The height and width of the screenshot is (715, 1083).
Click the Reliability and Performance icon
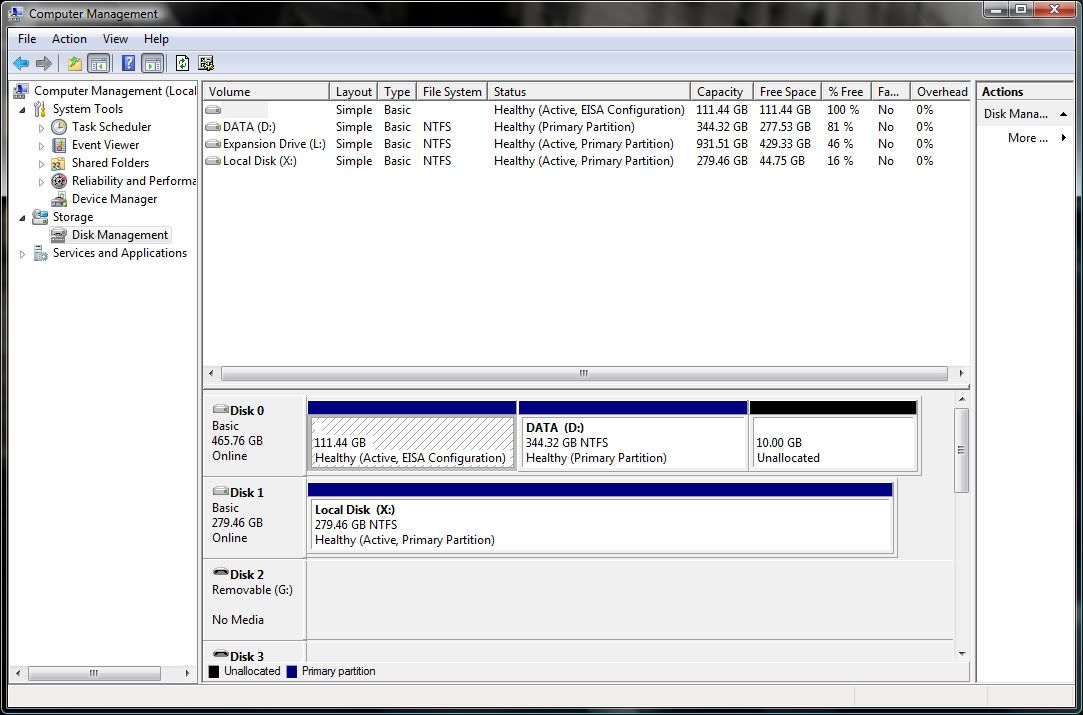pyautogui.click(x=59, y=181)
